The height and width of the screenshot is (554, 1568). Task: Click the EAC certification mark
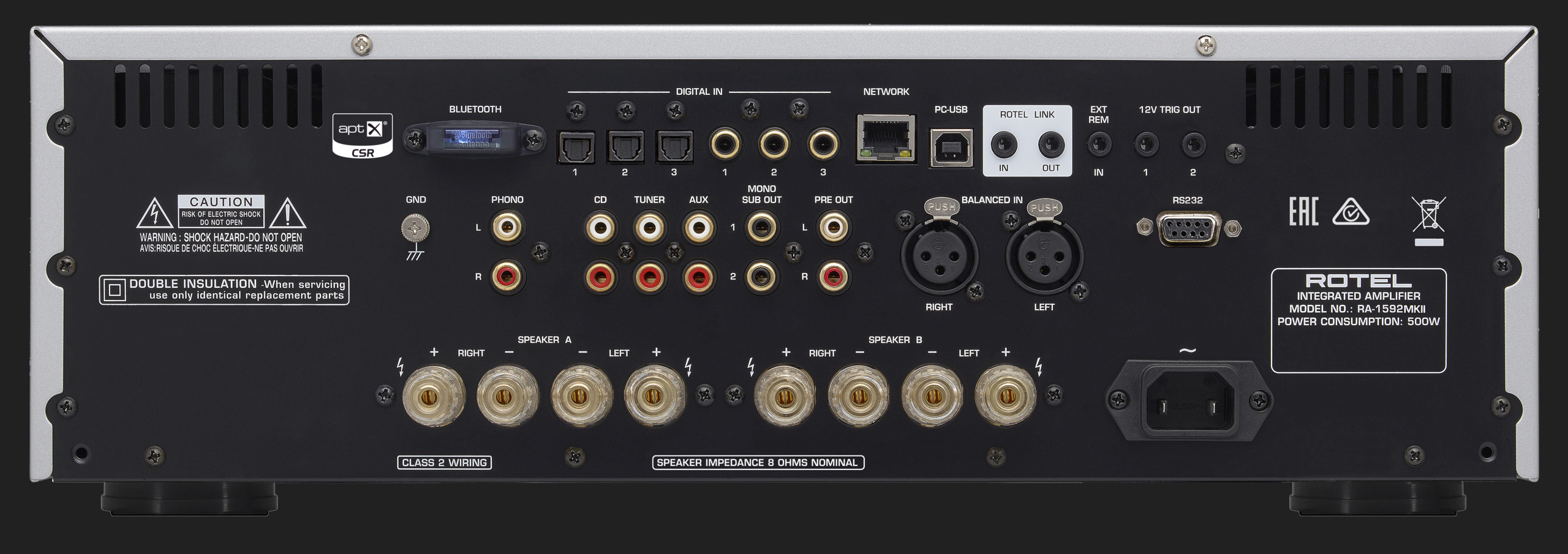1303,212
